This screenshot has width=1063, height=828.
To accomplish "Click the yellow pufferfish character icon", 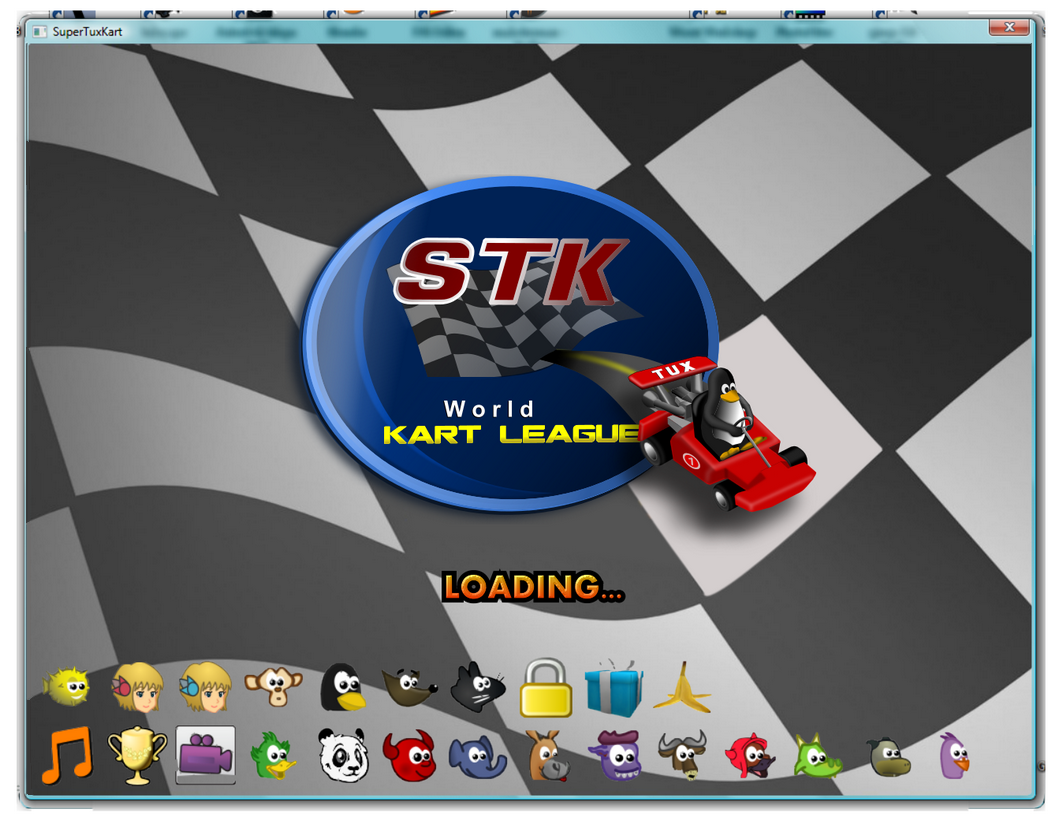I will coord(67,687).
